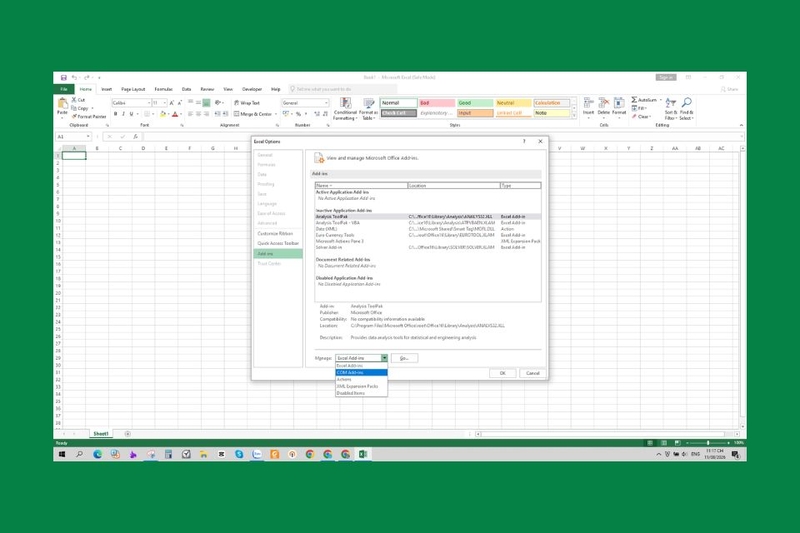
Task: Click Cancel in Excel Options
Action: 533,373
